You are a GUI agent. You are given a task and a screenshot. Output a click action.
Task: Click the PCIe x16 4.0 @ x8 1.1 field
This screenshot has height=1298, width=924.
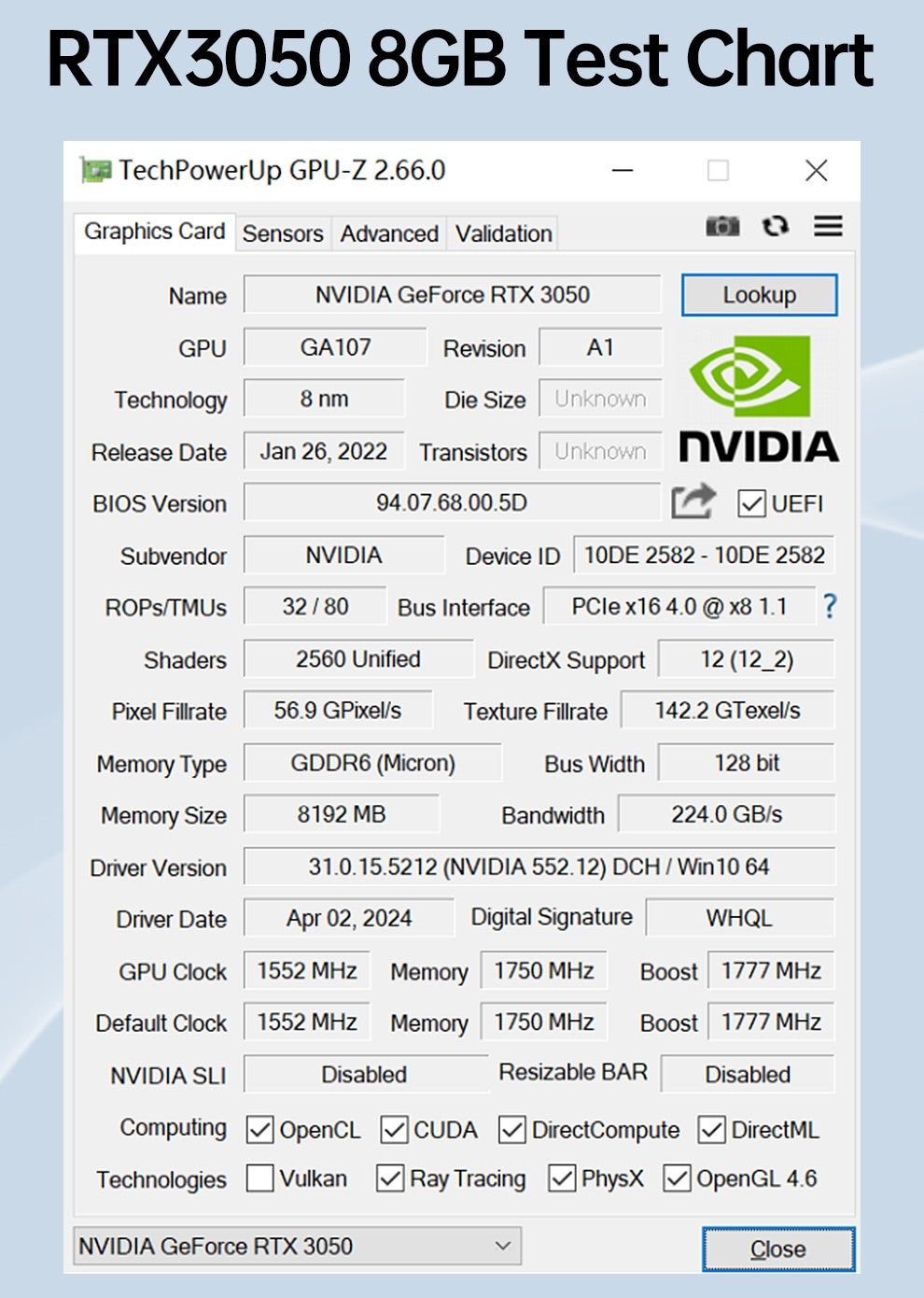click(x=679, y=606)
